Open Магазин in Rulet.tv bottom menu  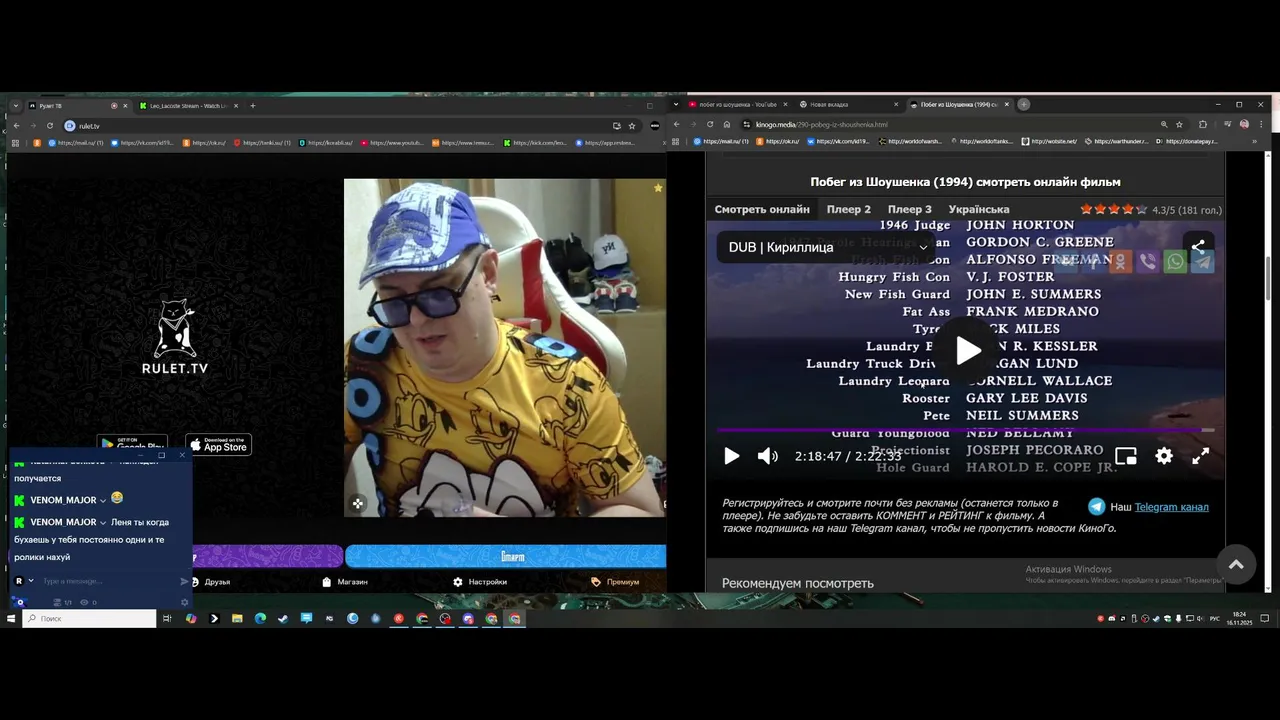(x=345, y=582)
